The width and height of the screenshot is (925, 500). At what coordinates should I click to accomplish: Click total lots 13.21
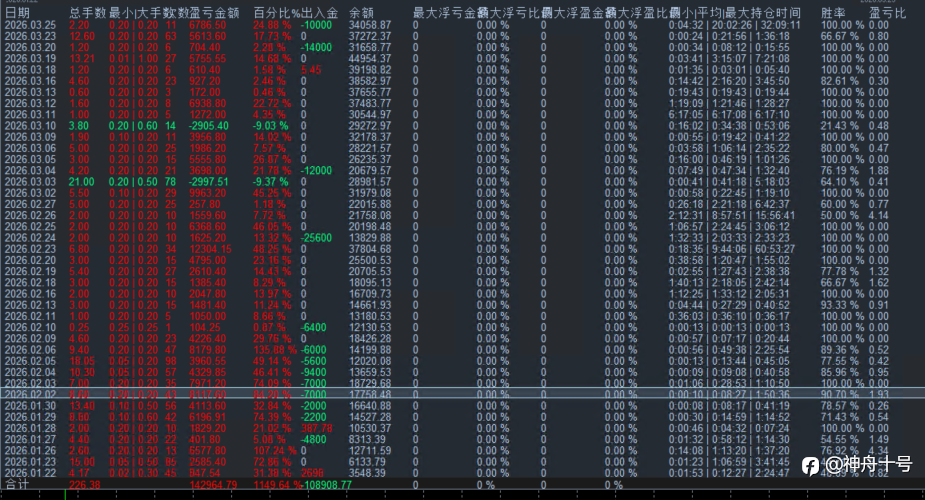81,59
